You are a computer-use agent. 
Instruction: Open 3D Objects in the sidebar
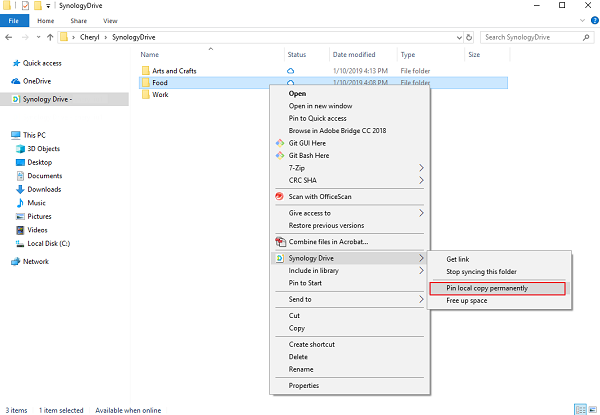(x=44, y=148)
